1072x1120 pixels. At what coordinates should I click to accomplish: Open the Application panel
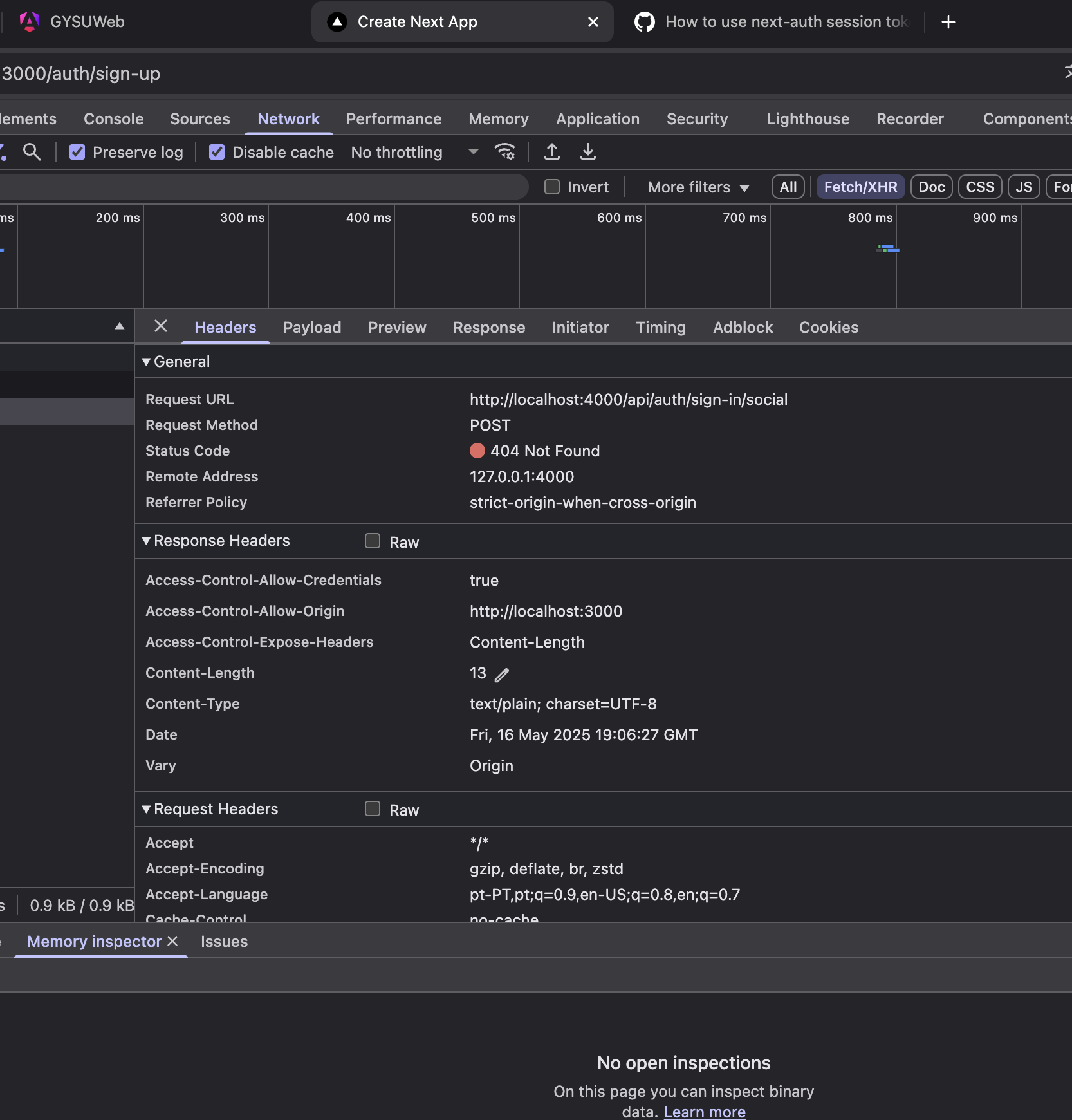598,119
